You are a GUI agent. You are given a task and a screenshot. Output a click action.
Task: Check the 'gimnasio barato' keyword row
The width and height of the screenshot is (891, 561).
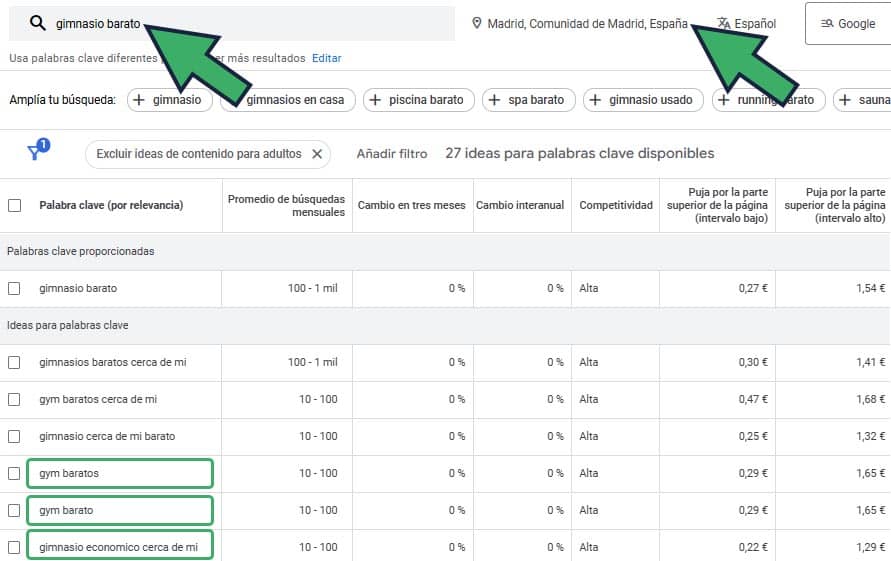[x=14, y=288]
